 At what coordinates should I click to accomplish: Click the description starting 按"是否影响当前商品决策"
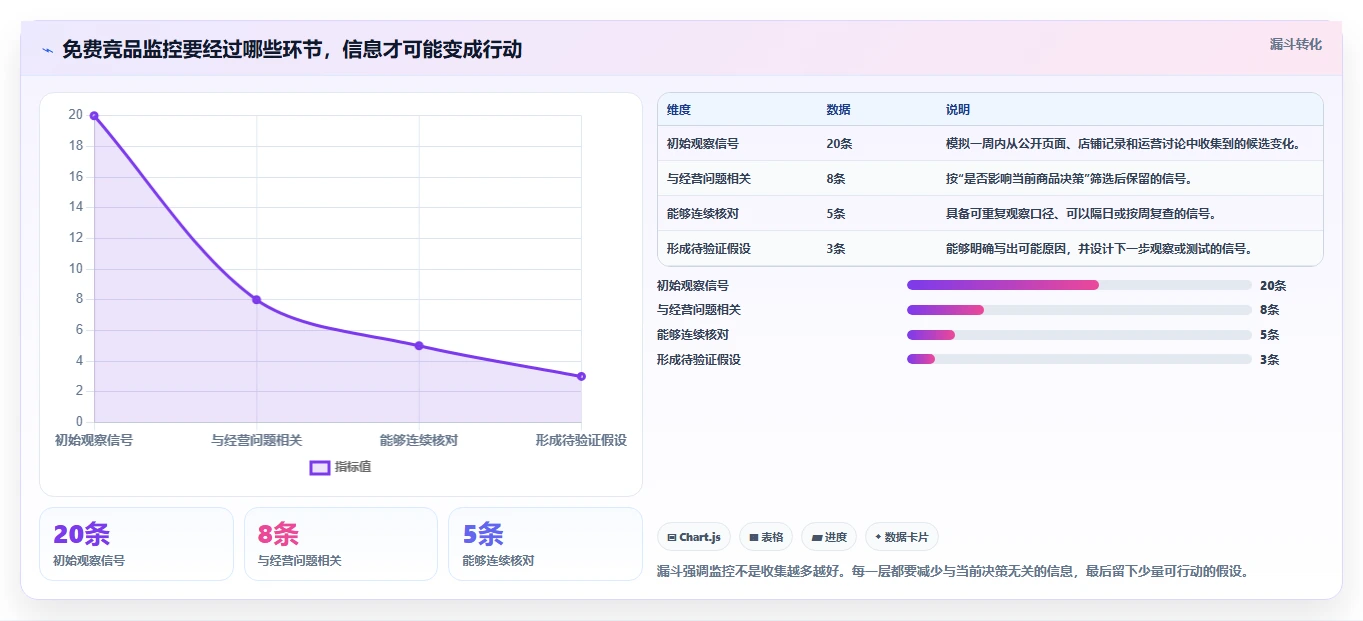point(1069,179)
